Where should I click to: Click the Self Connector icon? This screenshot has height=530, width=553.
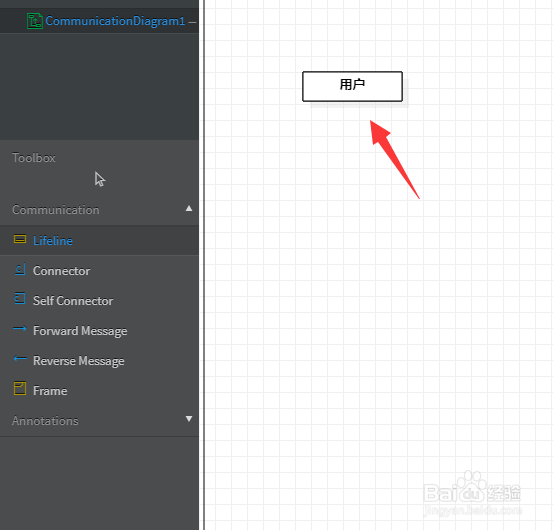20,298
